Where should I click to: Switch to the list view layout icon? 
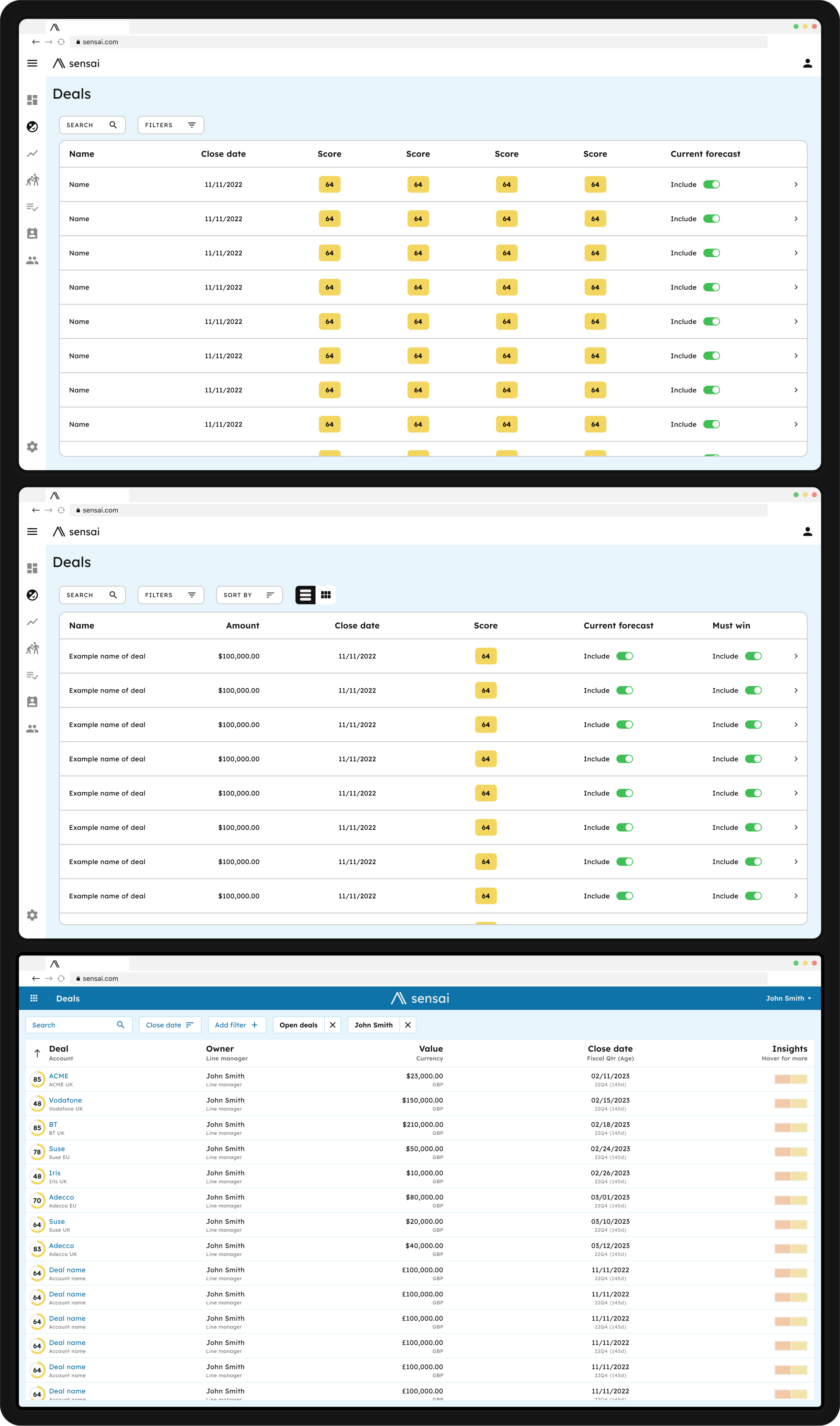pos(305,595)
